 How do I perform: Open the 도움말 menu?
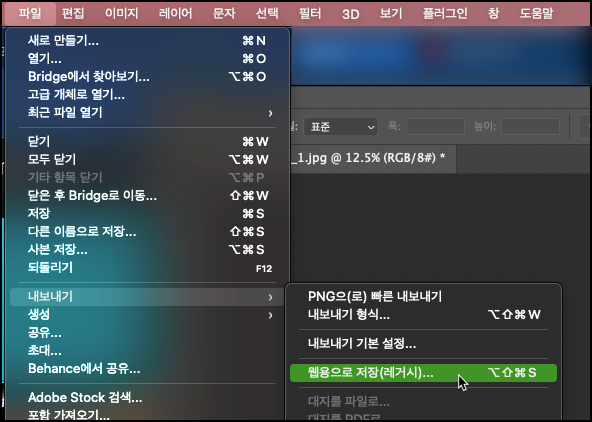point(536,14)
